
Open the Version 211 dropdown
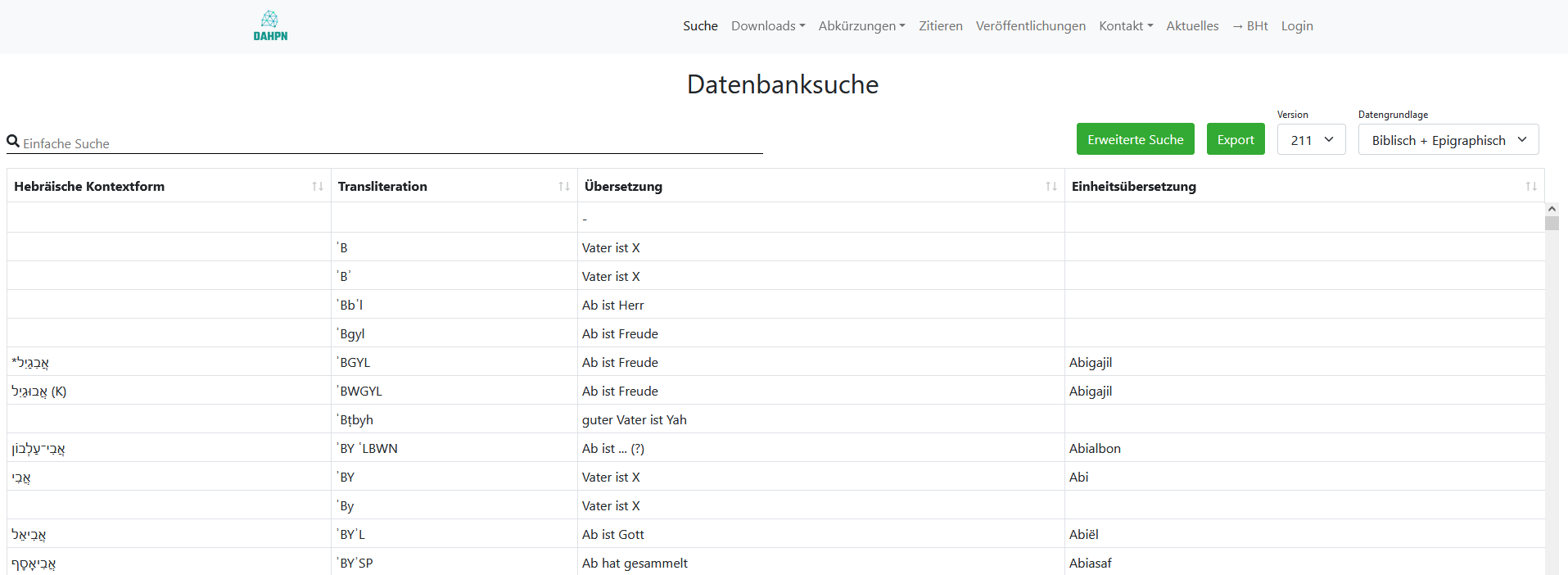[1312, 140]
